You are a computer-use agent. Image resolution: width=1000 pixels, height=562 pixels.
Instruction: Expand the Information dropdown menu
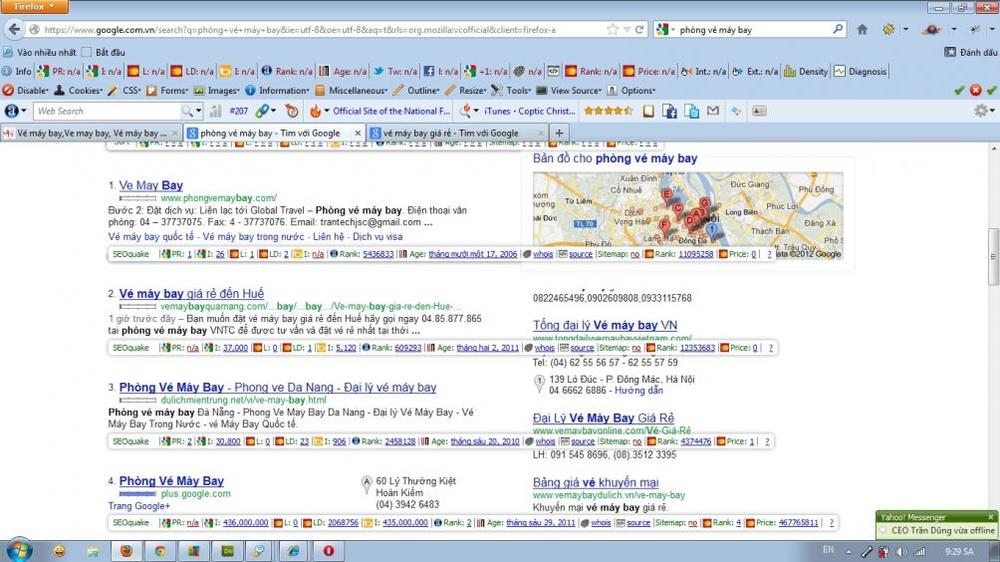277,91
